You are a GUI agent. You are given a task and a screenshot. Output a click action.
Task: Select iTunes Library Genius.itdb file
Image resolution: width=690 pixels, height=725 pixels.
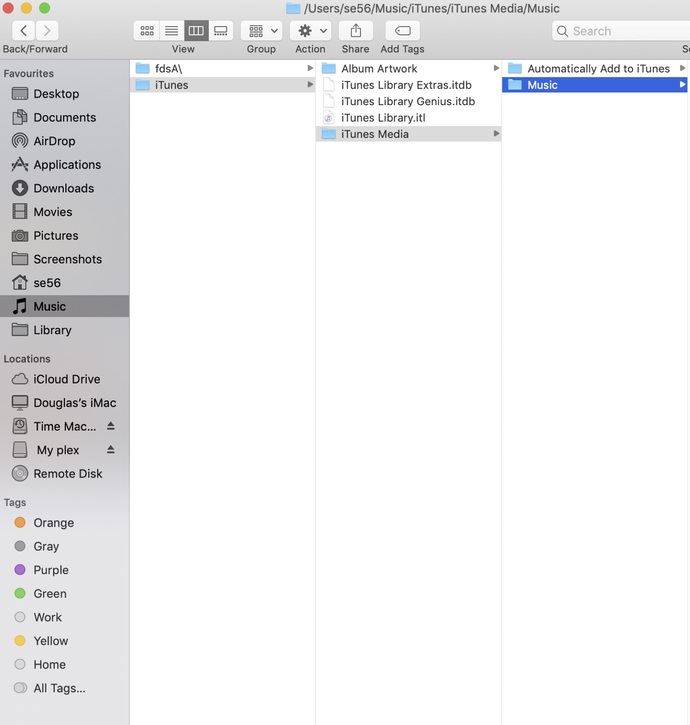[408, 101]
